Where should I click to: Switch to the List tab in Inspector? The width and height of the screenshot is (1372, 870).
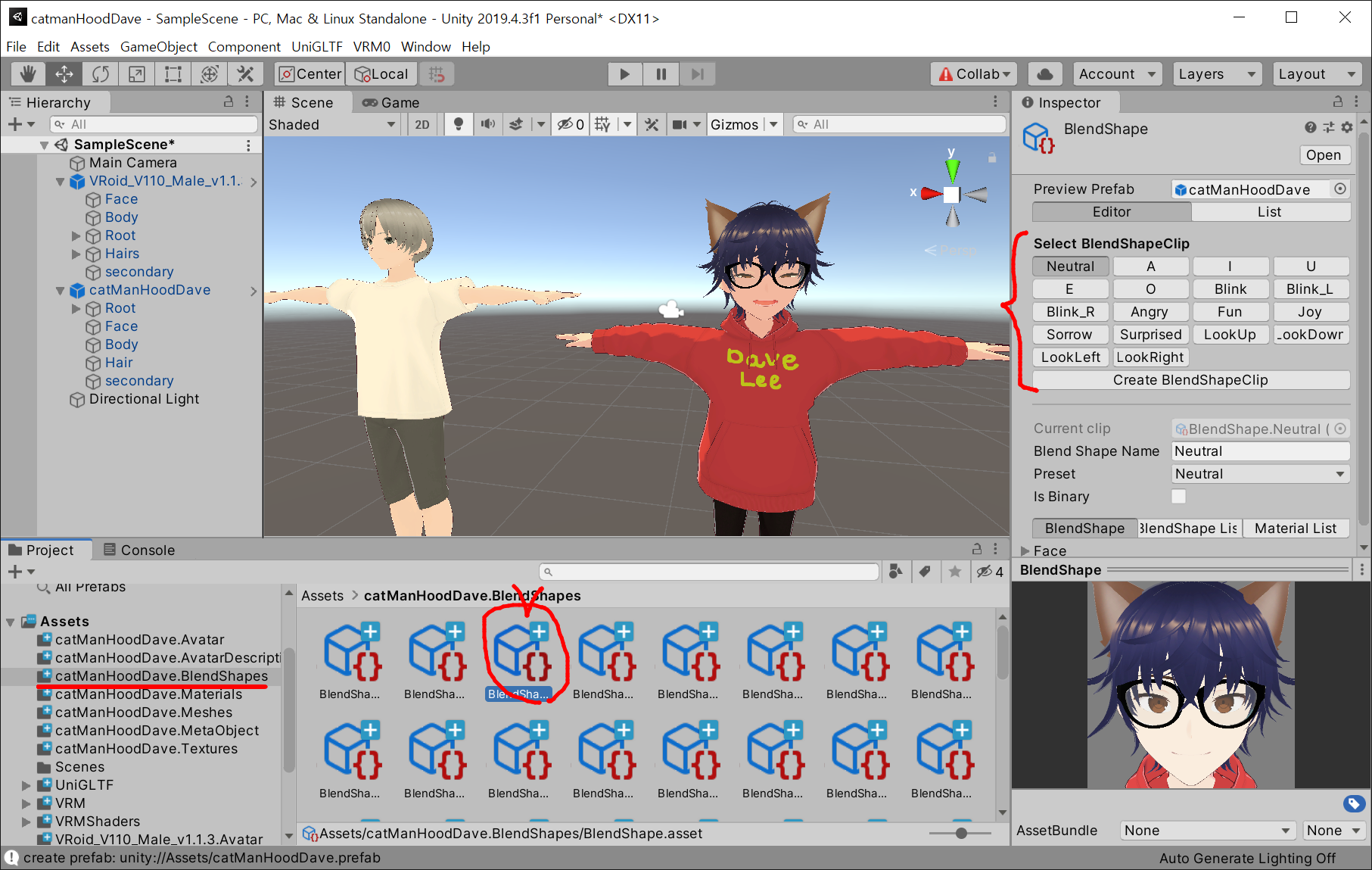(x=1270, y=212)
